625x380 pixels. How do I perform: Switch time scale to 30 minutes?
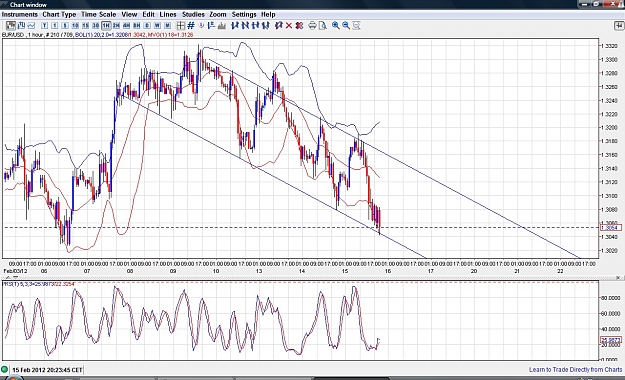pyautogui.click(x=96, y=26)
